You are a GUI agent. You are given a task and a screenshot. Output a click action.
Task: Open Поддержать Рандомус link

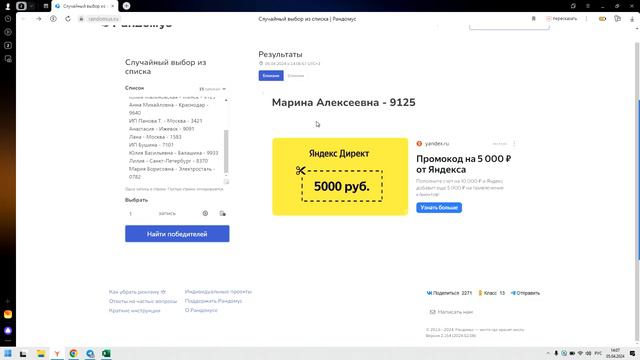point(213,301)
